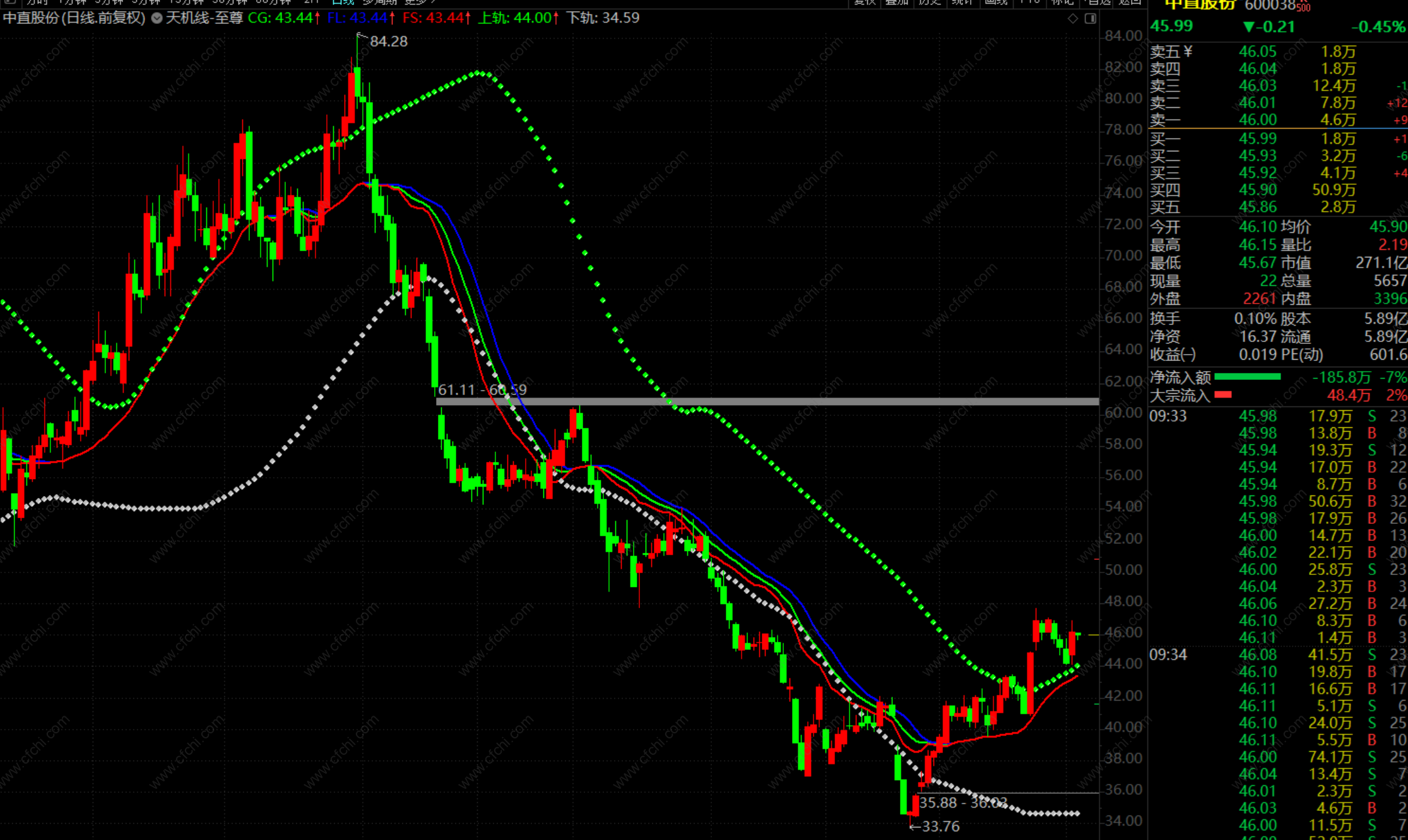The image size is (1408, 840).
Task: Toggle the side panel layout icon
Action: point(1090,19)
